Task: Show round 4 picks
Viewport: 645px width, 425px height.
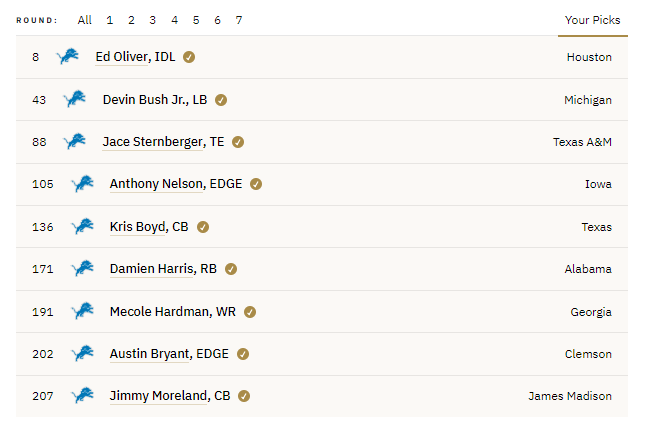Action: click(174, 20)
